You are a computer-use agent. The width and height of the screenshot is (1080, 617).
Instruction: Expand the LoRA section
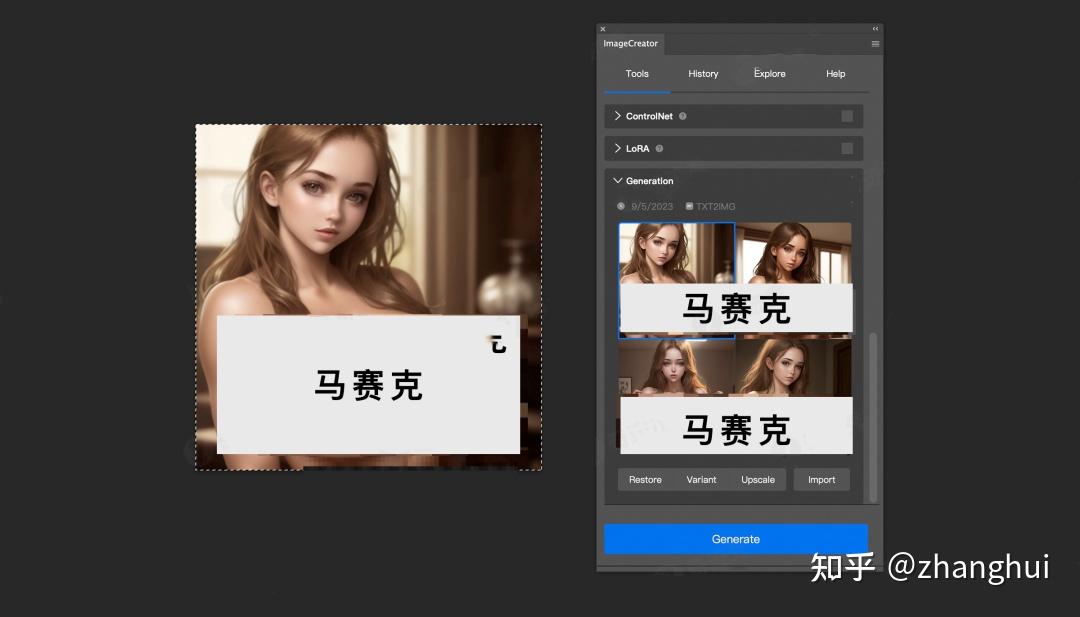coord(617,148)
